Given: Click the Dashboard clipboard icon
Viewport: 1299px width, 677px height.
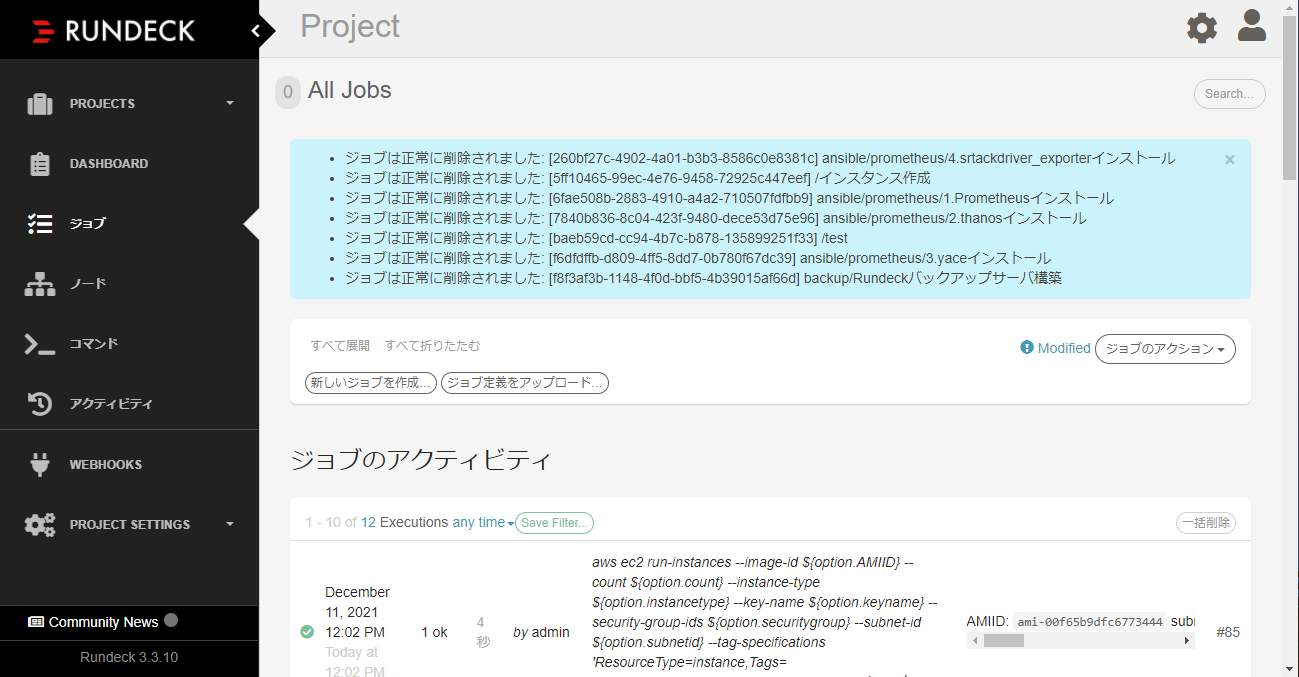Looking at the screenshot, I should tap(40, 164).
